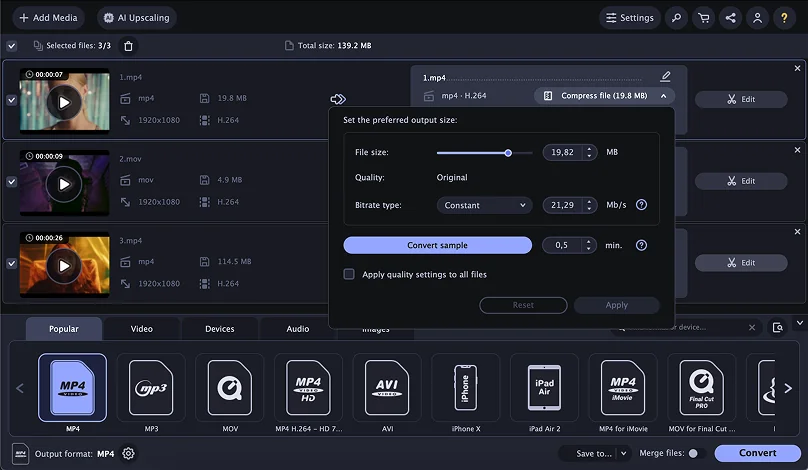Click the Convert sample button
Viewport: 808px width, 470px height.
[437, 245]
